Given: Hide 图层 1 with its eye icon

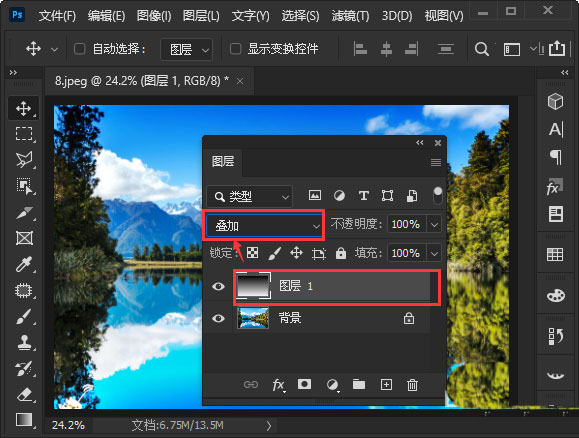Looking at the screenshot, I should (218, 287).
